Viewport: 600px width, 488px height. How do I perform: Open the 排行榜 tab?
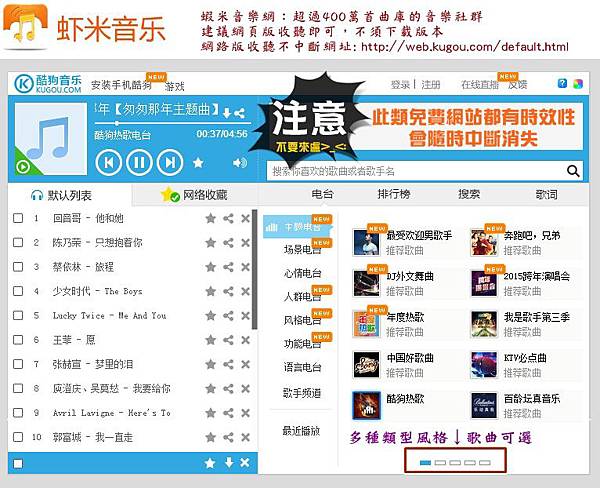[394, 194]
